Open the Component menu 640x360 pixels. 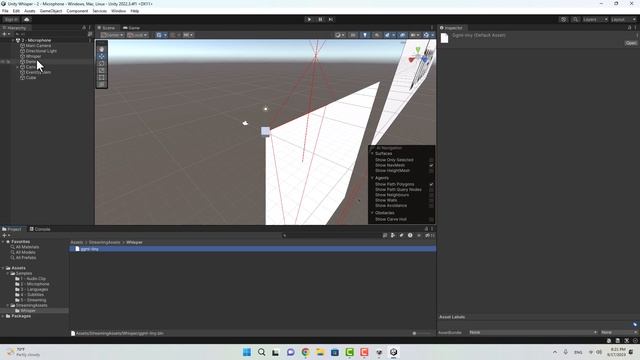[x=77, y=11]
